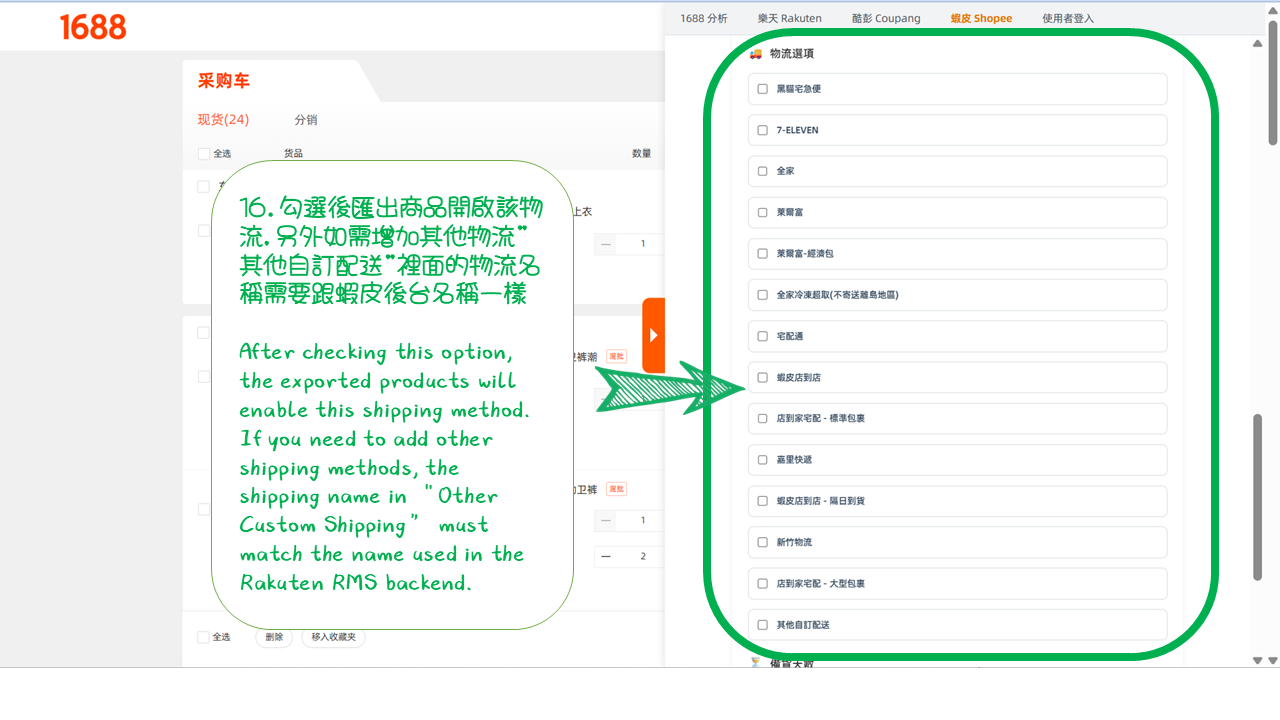Enable the 其他自訂配送 option
Image resolution: width=1280 pixels, height=720 pixels.
[x=762, y=623]
